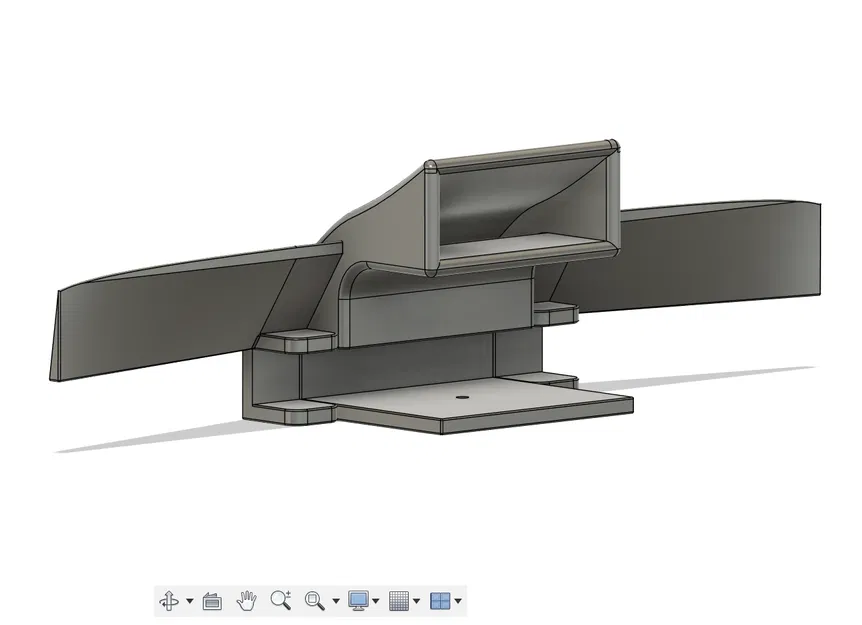This screenshot has width=862, height=625.
Task: Open the Grid and Snaps dropdown arrow
Action: (417, 601)
